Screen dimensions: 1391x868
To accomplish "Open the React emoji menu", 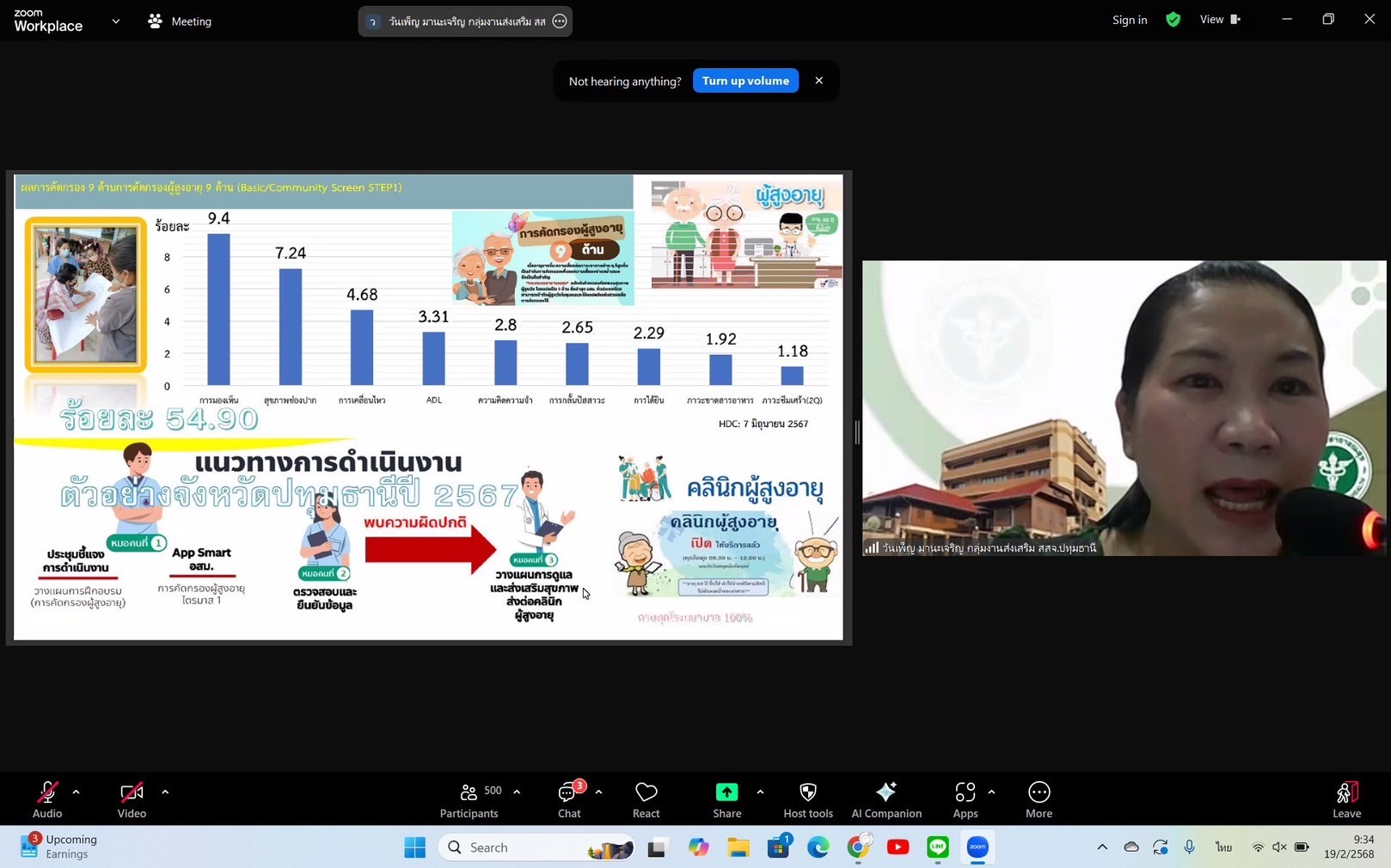I will [x=646, y=799].
